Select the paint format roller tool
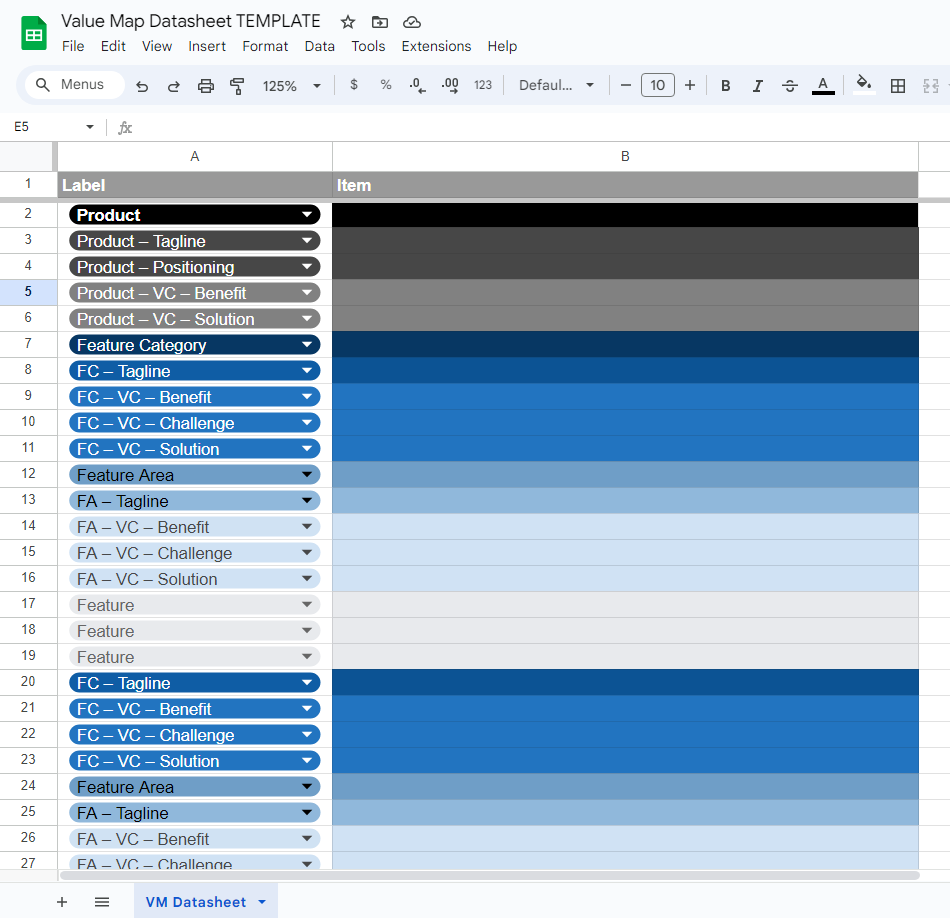This screenshot has width=950, height=918. 237,86
